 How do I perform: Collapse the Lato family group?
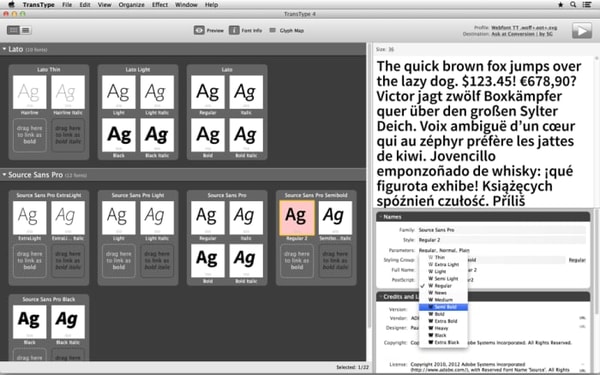pos(4,49)
